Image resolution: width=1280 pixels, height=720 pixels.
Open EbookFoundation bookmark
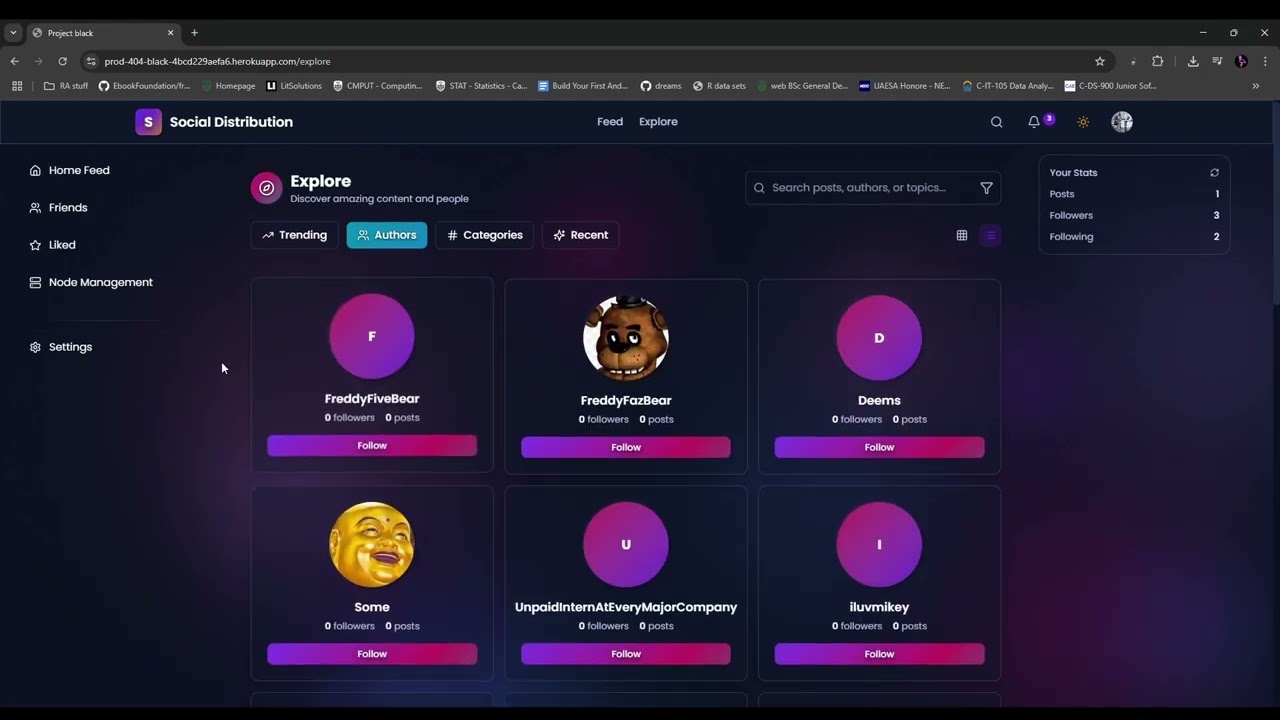pos(144,86)
